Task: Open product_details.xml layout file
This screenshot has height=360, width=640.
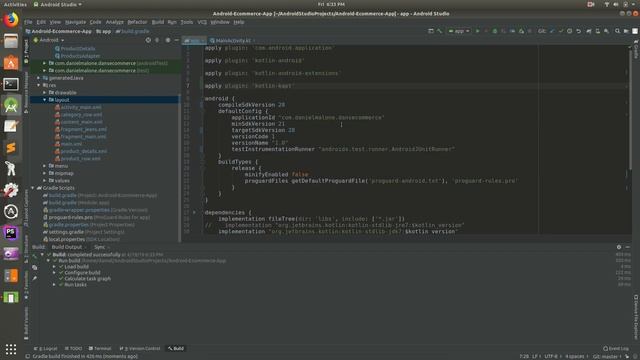Action: (x=84, y=151)
